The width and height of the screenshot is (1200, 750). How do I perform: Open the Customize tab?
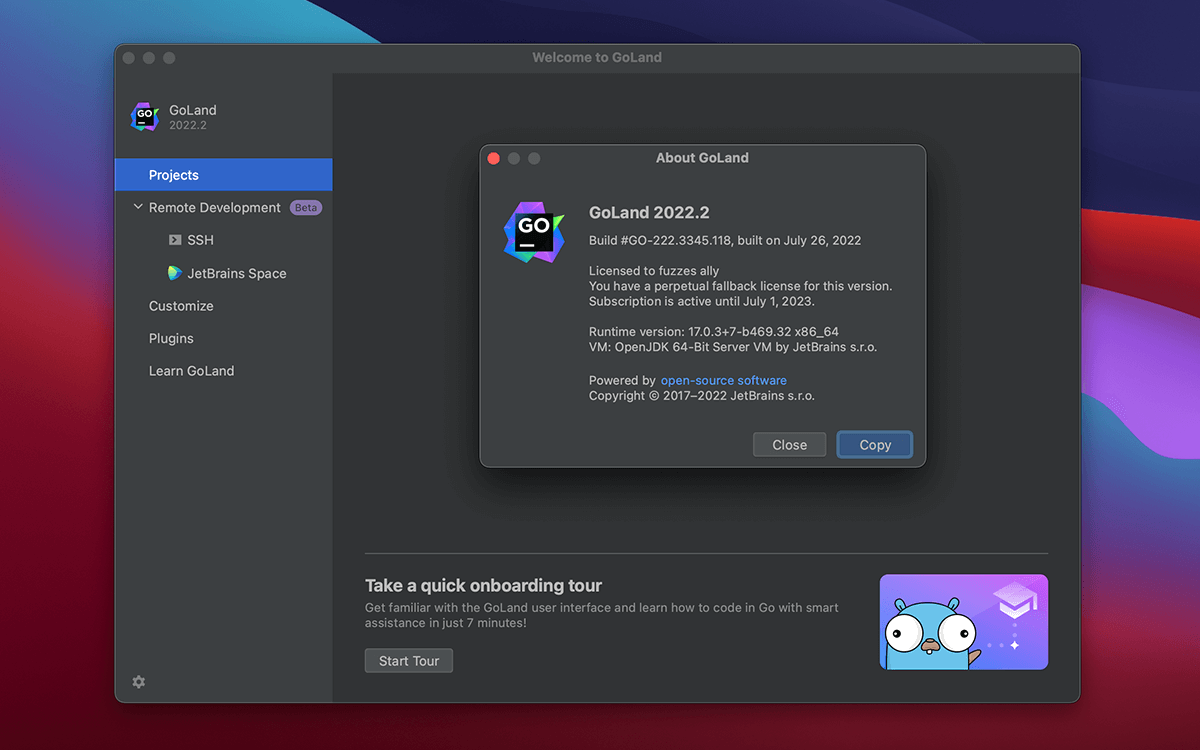181,306
